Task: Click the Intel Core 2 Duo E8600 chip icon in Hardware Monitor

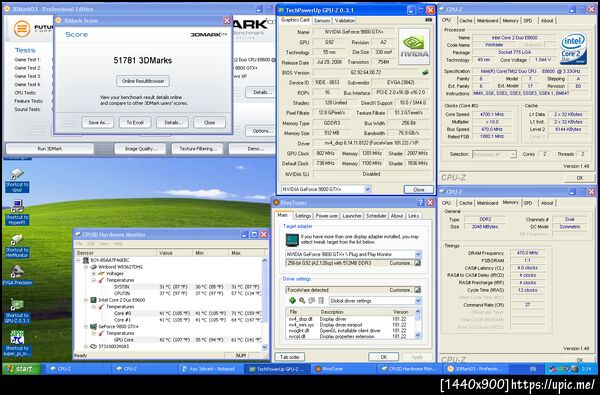Action: pyautogui.click(x=93, y=300)
